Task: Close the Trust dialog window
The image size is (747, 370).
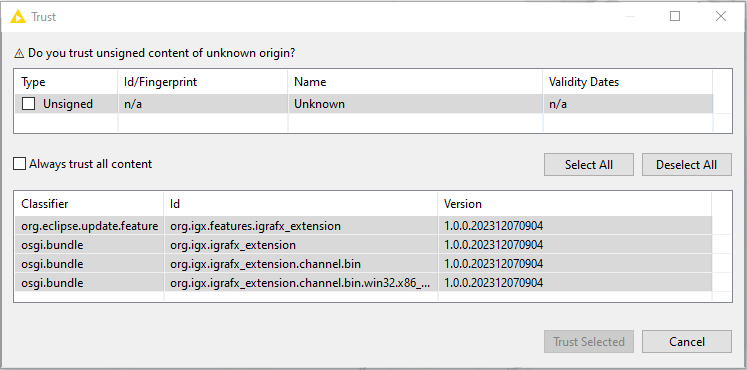Action: click(721, 17)
